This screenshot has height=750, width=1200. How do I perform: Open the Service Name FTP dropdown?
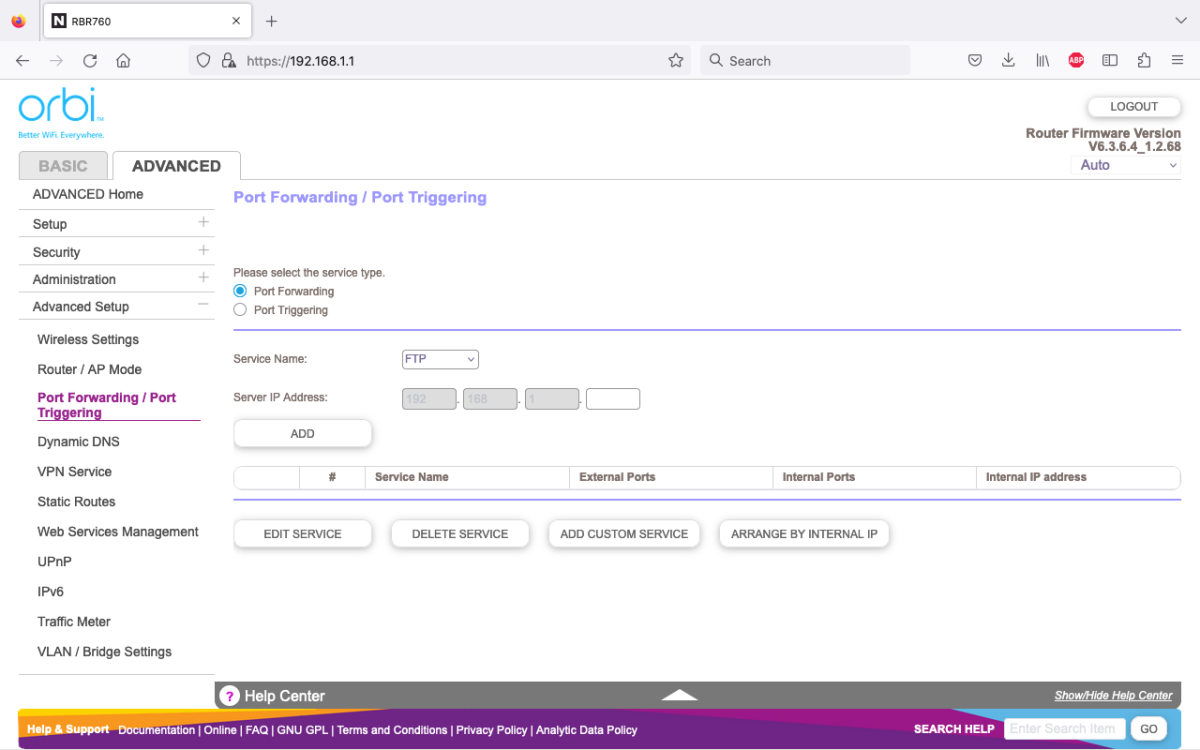tap(440, 359)
